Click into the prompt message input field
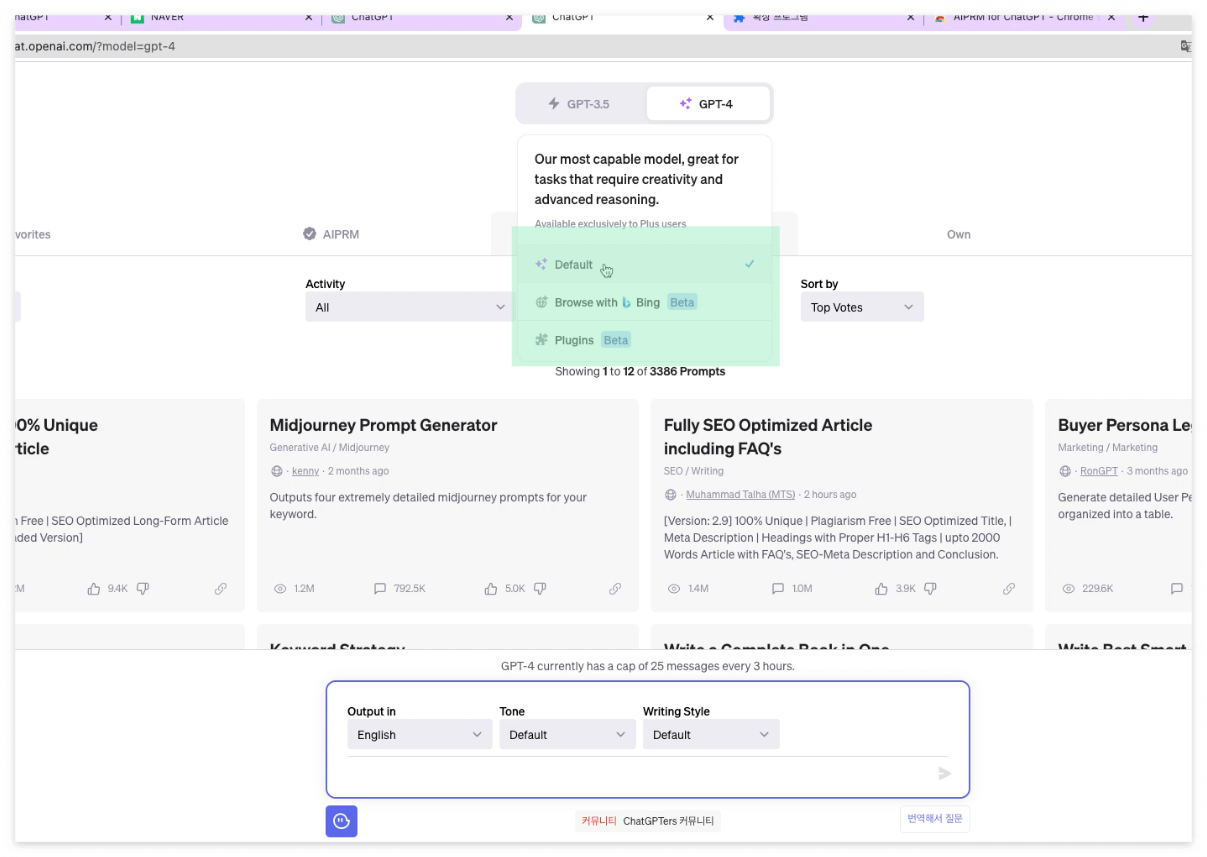 [640, 773]
